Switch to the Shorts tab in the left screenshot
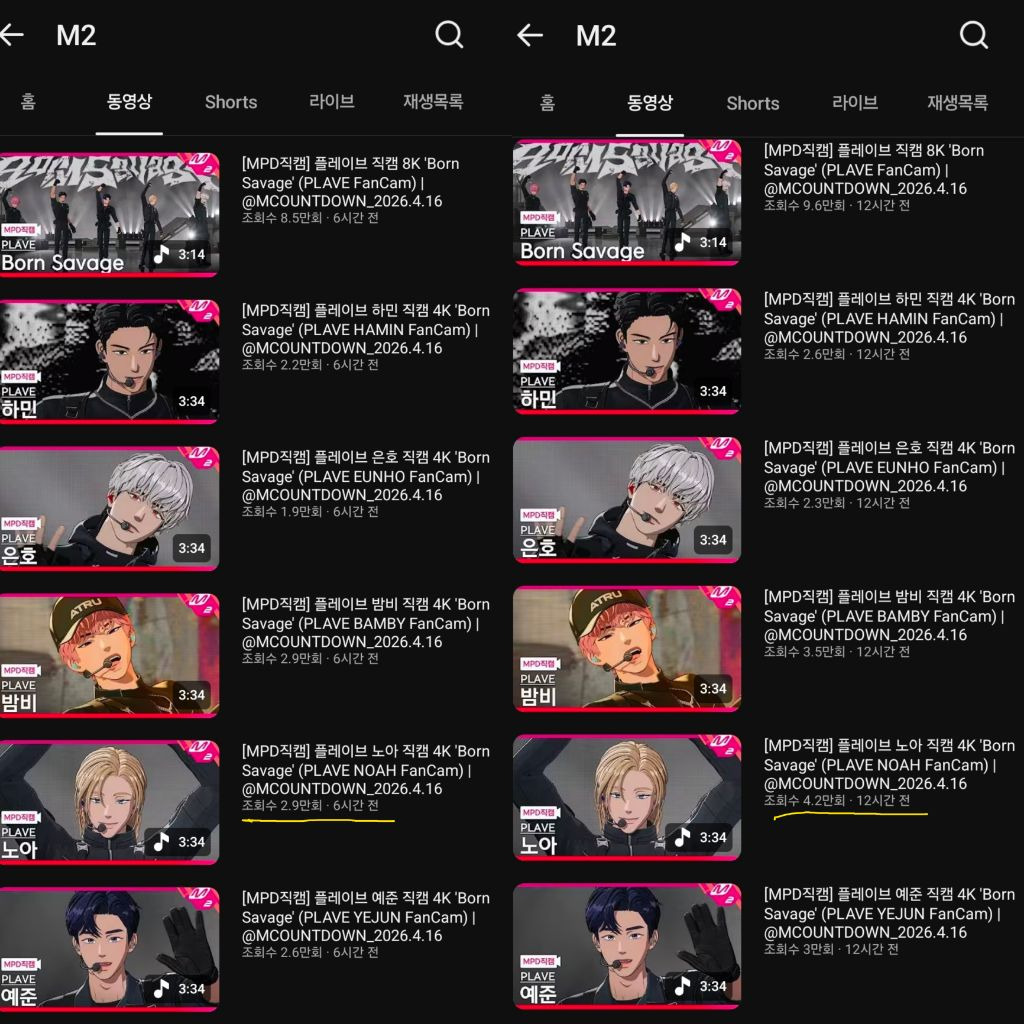This screenshot has height=1024, width=1024. 231,102
